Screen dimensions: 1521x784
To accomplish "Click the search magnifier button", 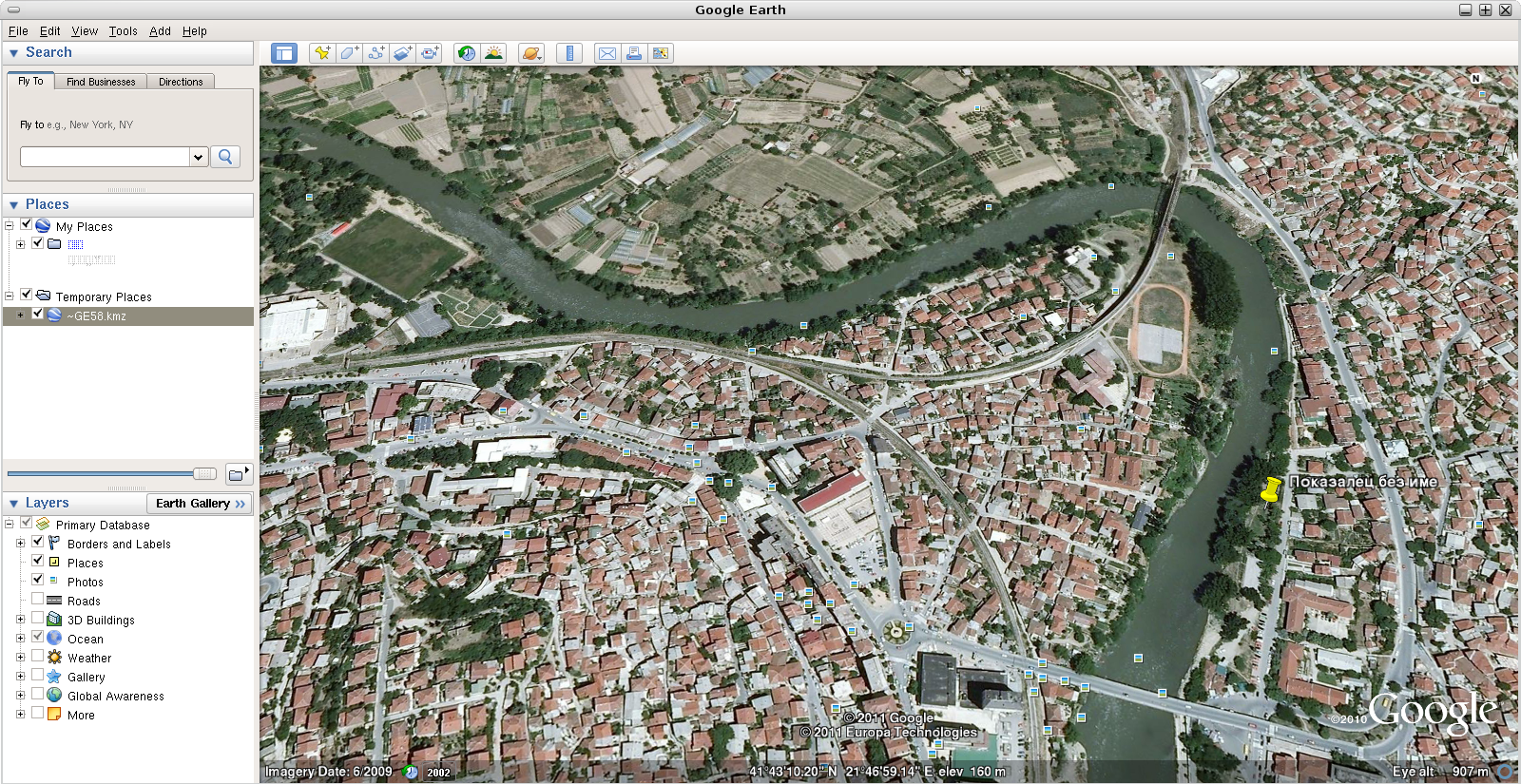I will (225, 157).
